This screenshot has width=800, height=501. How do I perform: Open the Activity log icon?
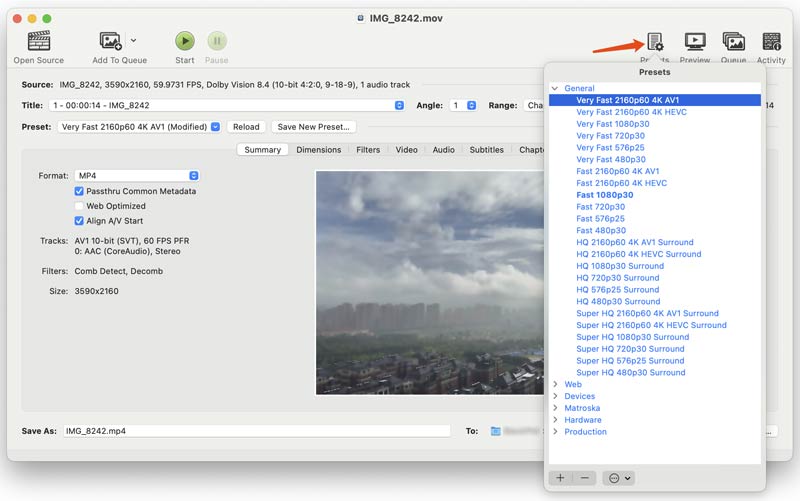[x=771, y=41]
